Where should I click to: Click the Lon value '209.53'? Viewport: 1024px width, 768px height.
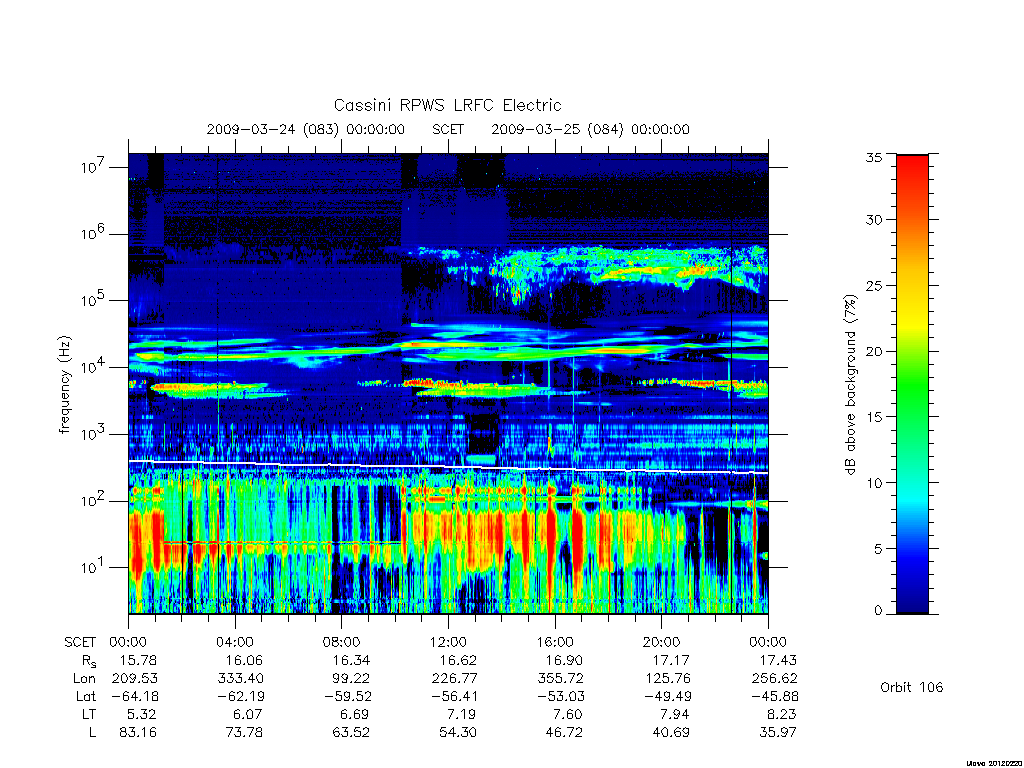(x=135, y=679)
